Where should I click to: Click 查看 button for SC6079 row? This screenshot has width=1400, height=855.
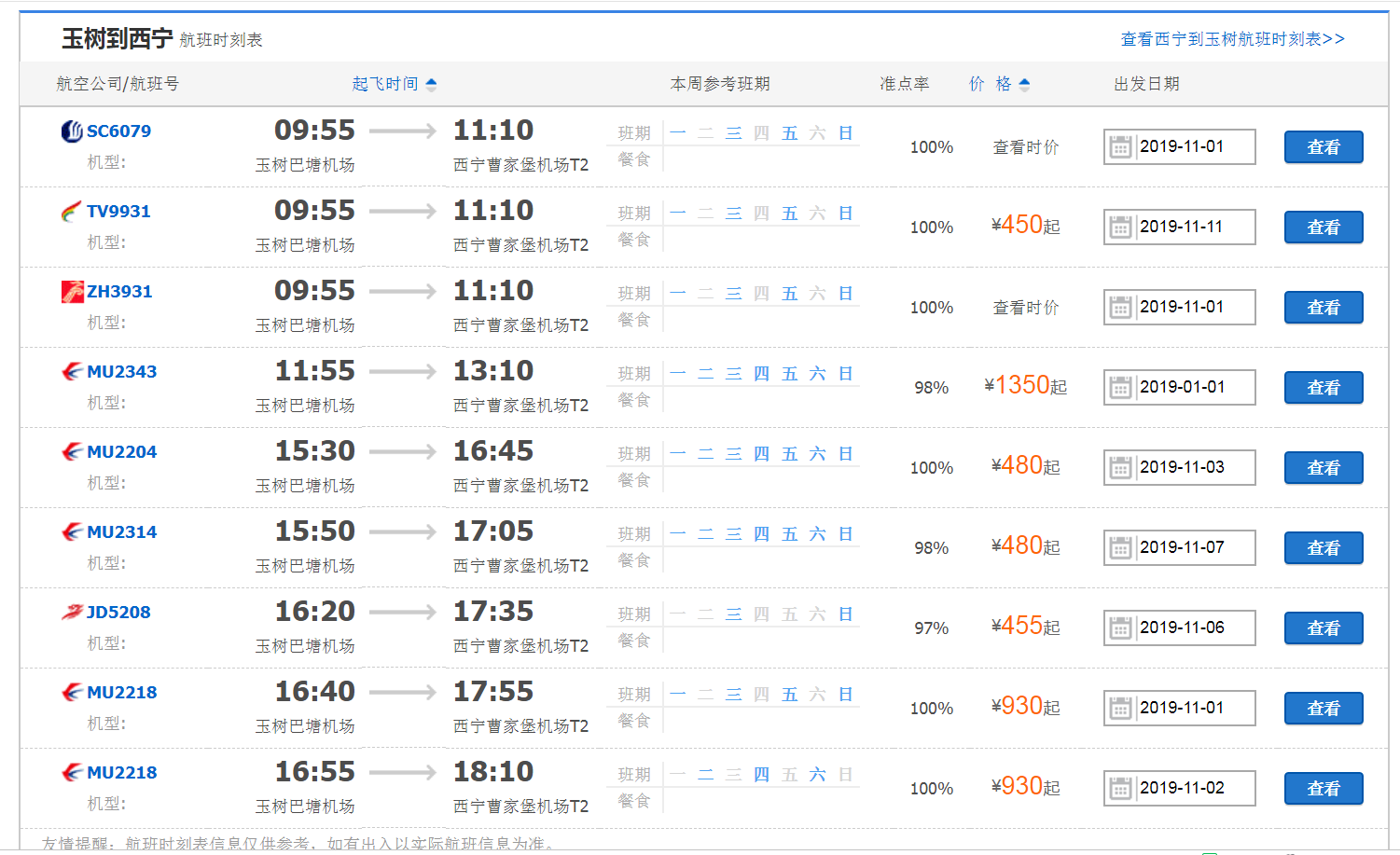pos(1324,147)
